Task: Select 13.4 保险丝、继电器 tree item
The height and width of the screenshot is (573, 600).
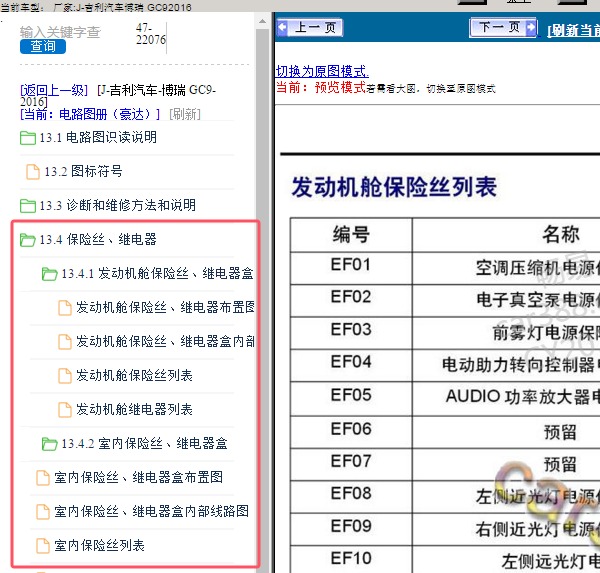Action: pyautogui.click(x=98, y=240)
